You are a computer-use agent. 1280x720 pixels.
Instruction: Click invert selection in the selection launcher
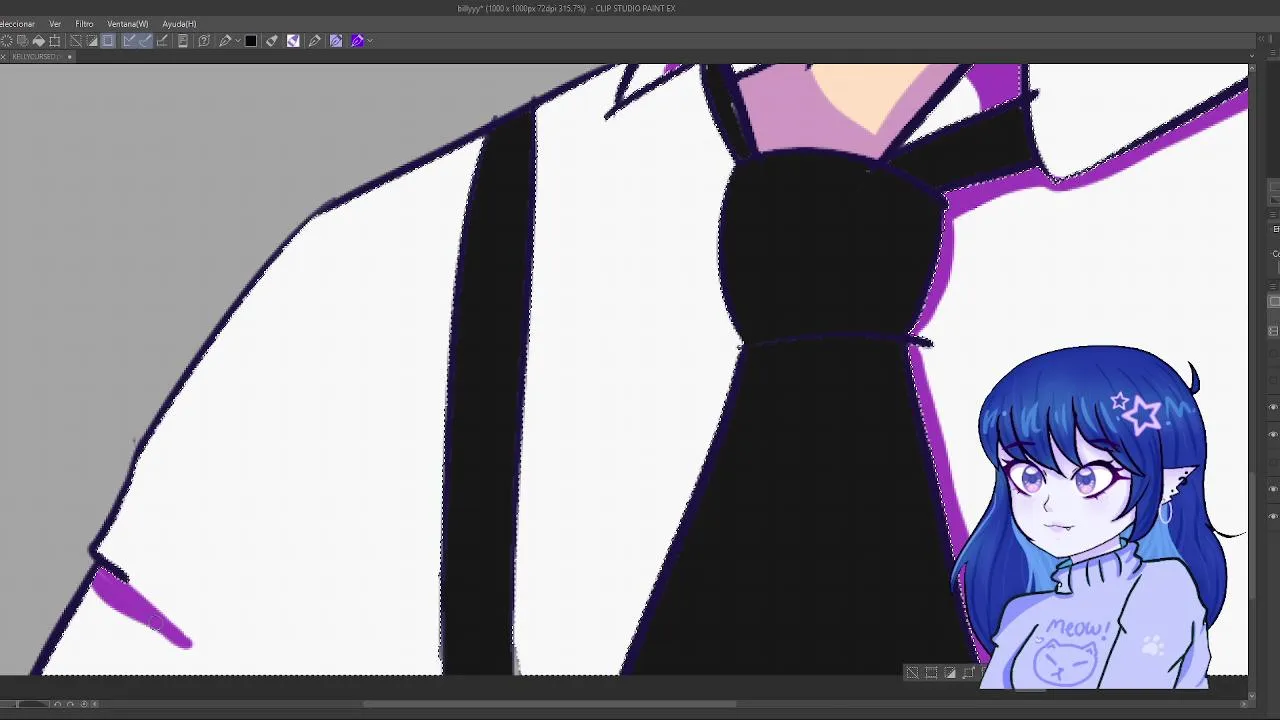(x=950, y=673)
